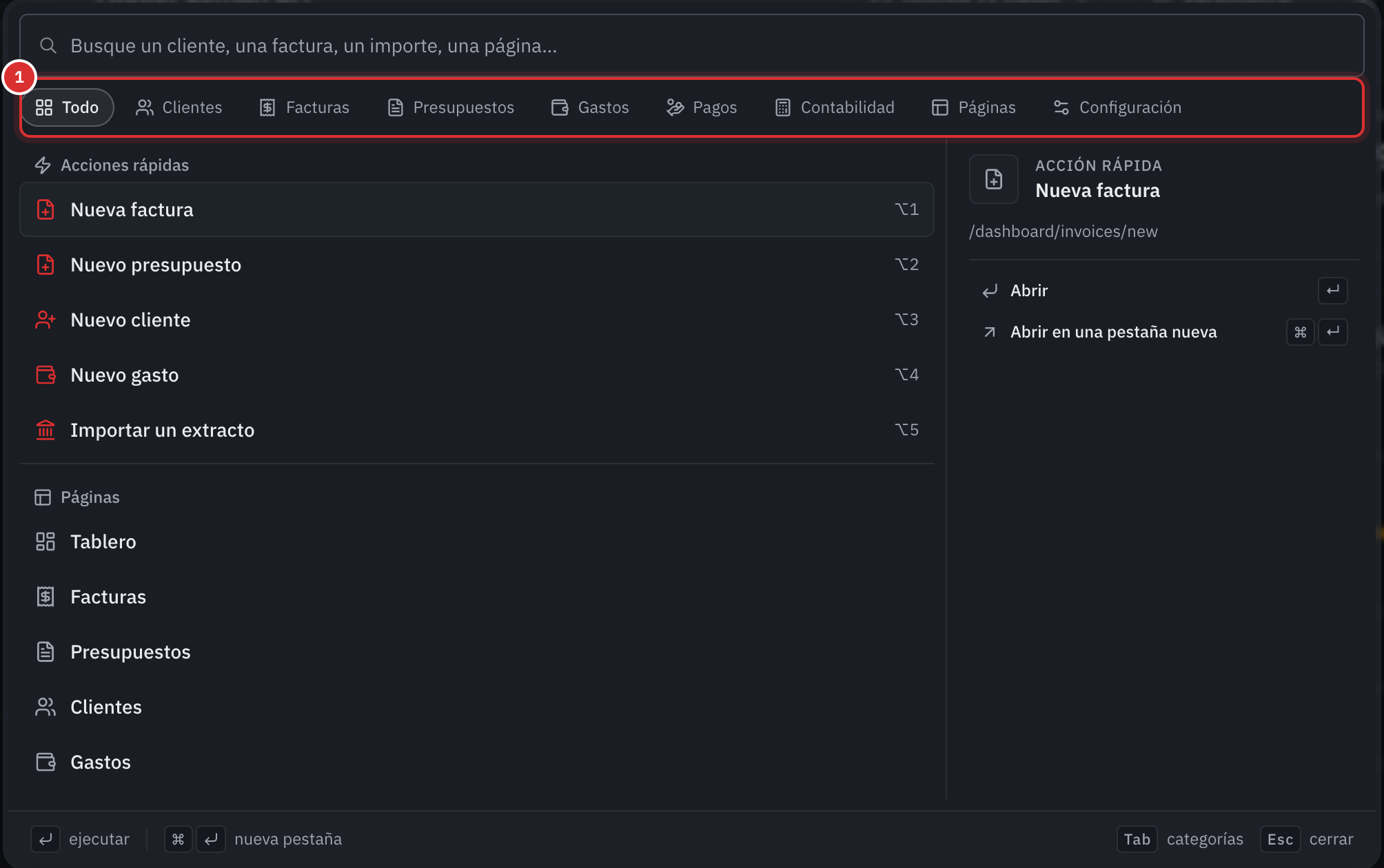Image resolution: width=1384 pixels, height=868 pixels.
Task: Click the Acciones rápidas lightning icon
Action: [43, 165]
